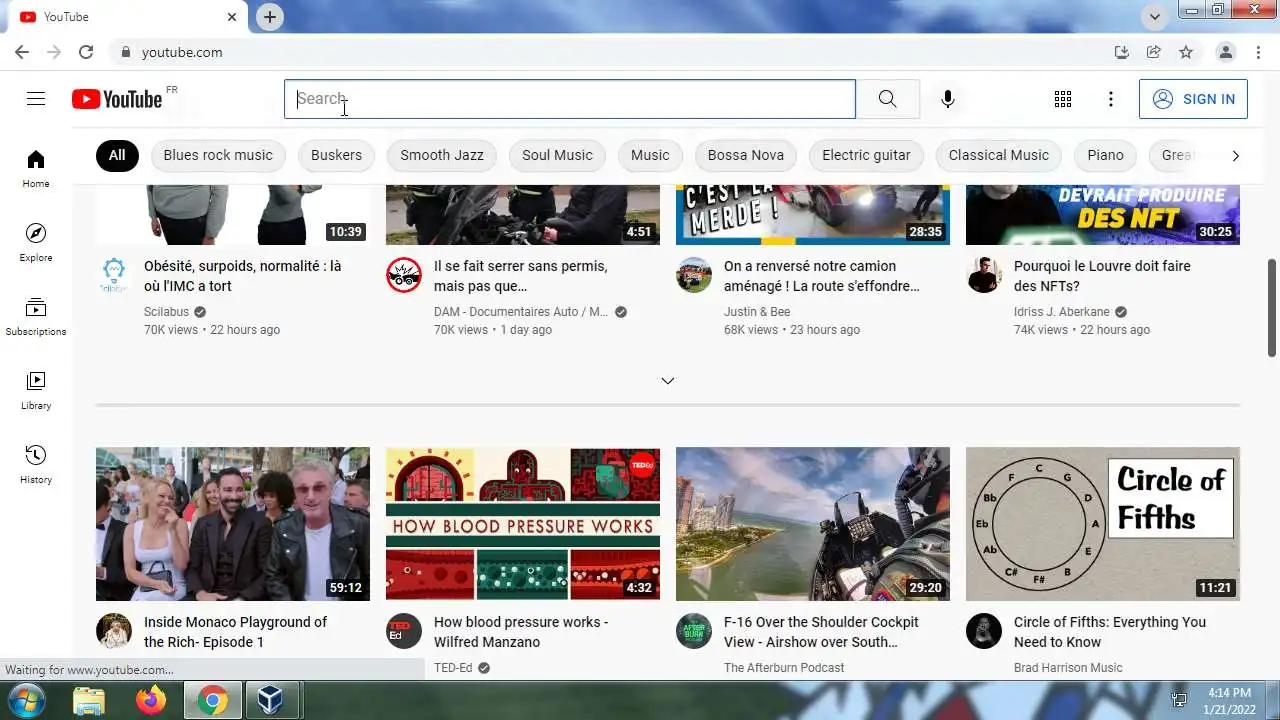Bookmark this page with star icon
The height and width of the screenshot is (720, 1280).
click(x=1186, y=52)
